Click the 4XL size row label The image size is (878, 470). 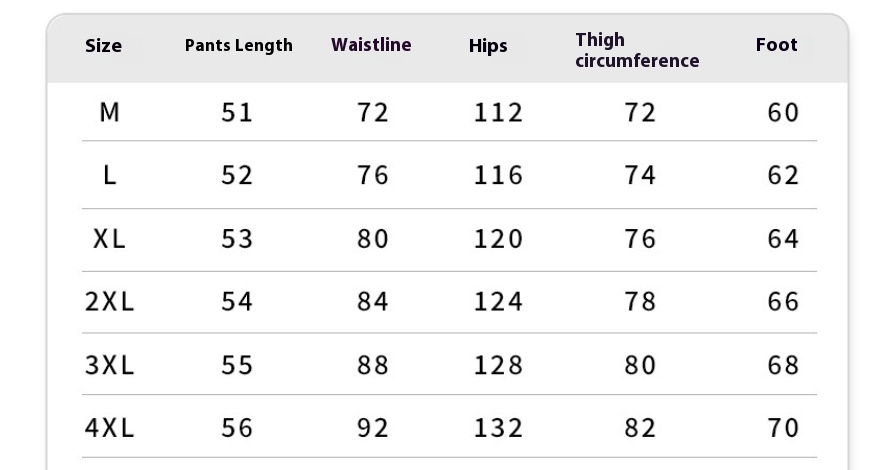(x=109, y=428)
